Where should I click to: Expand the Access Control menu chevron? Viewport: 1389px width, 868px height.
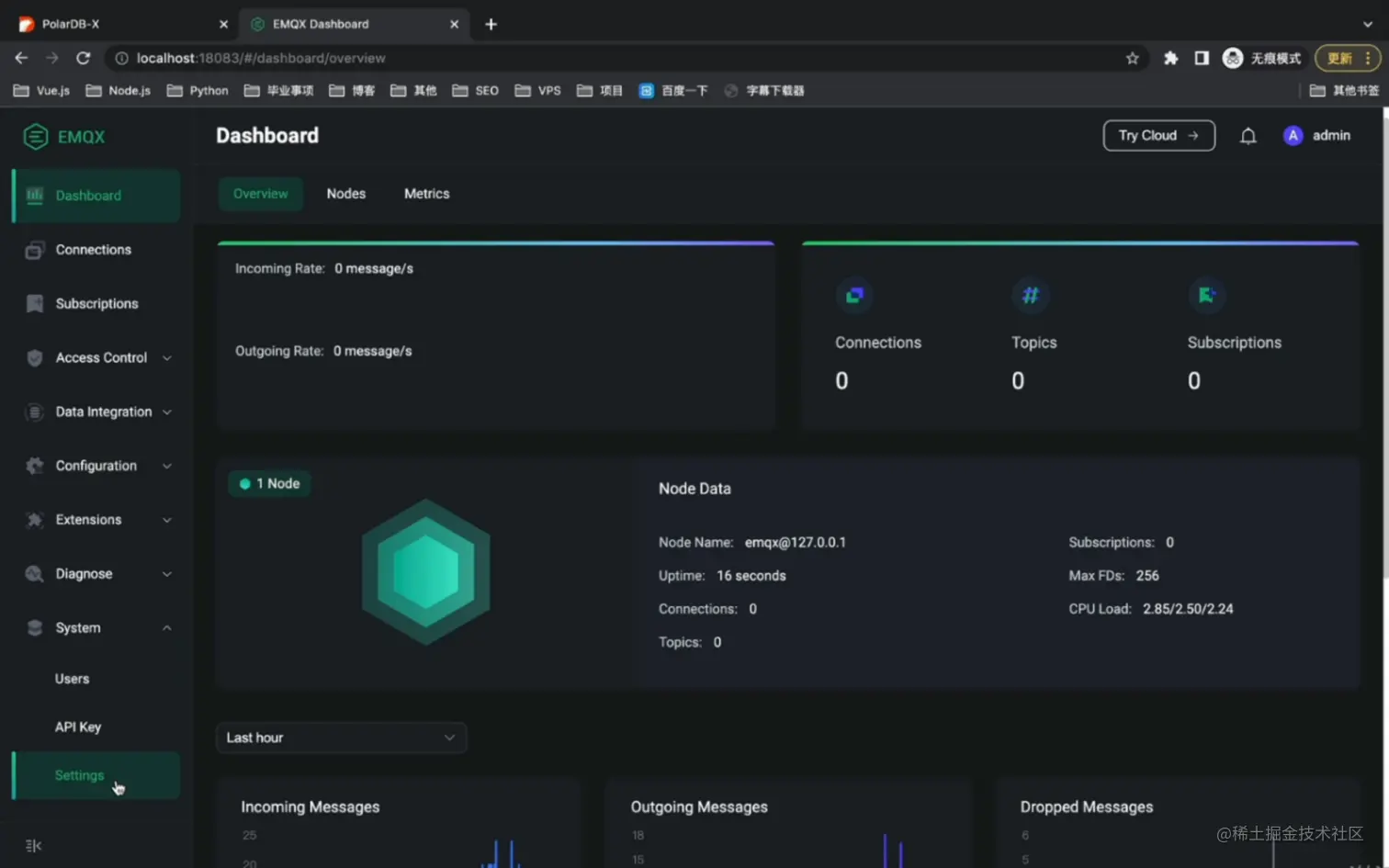(167, 358)
